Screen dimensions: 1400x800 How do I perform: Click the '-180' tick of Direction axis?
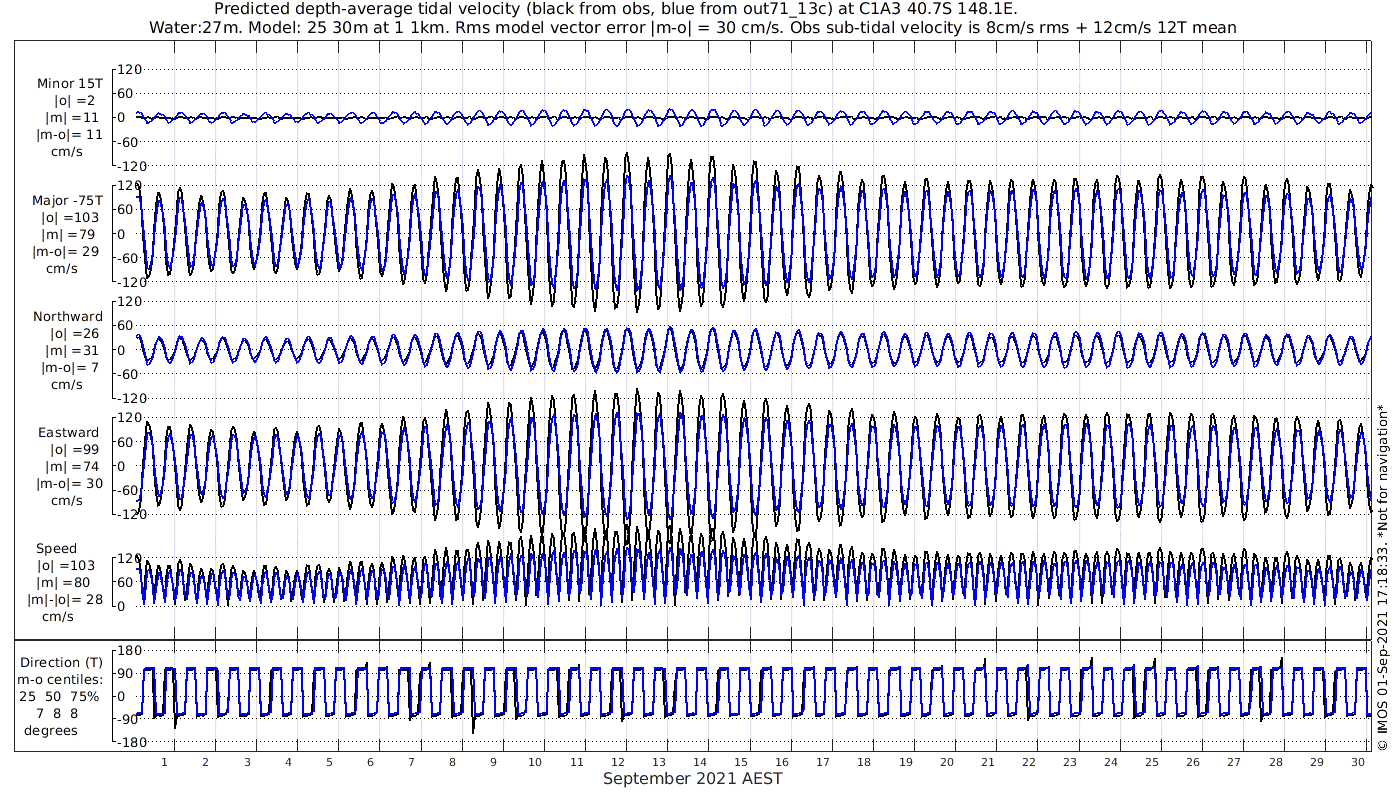point(129,743)
